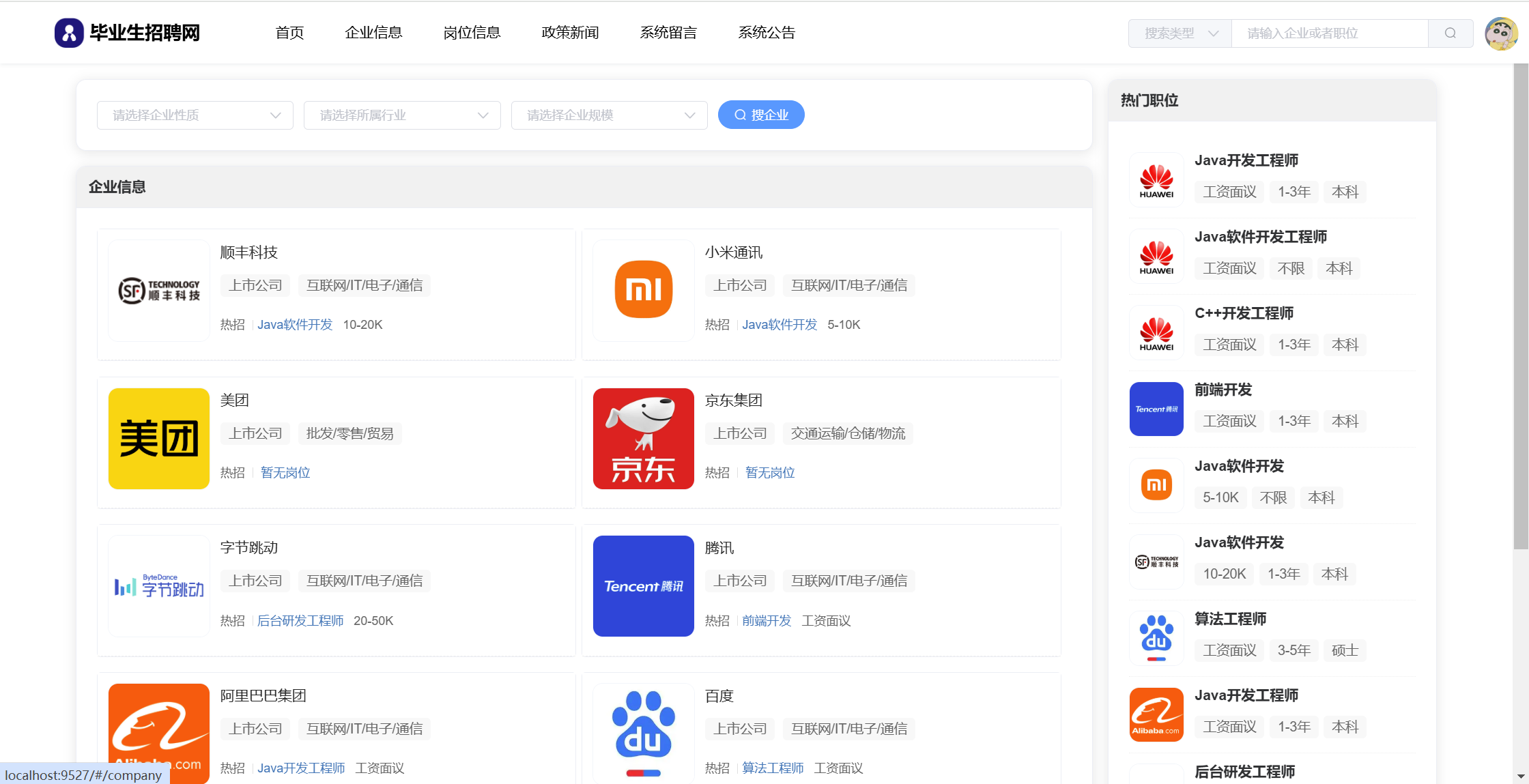
Task: Open the 政策新闻 menu item
Action: pos(570,33)
